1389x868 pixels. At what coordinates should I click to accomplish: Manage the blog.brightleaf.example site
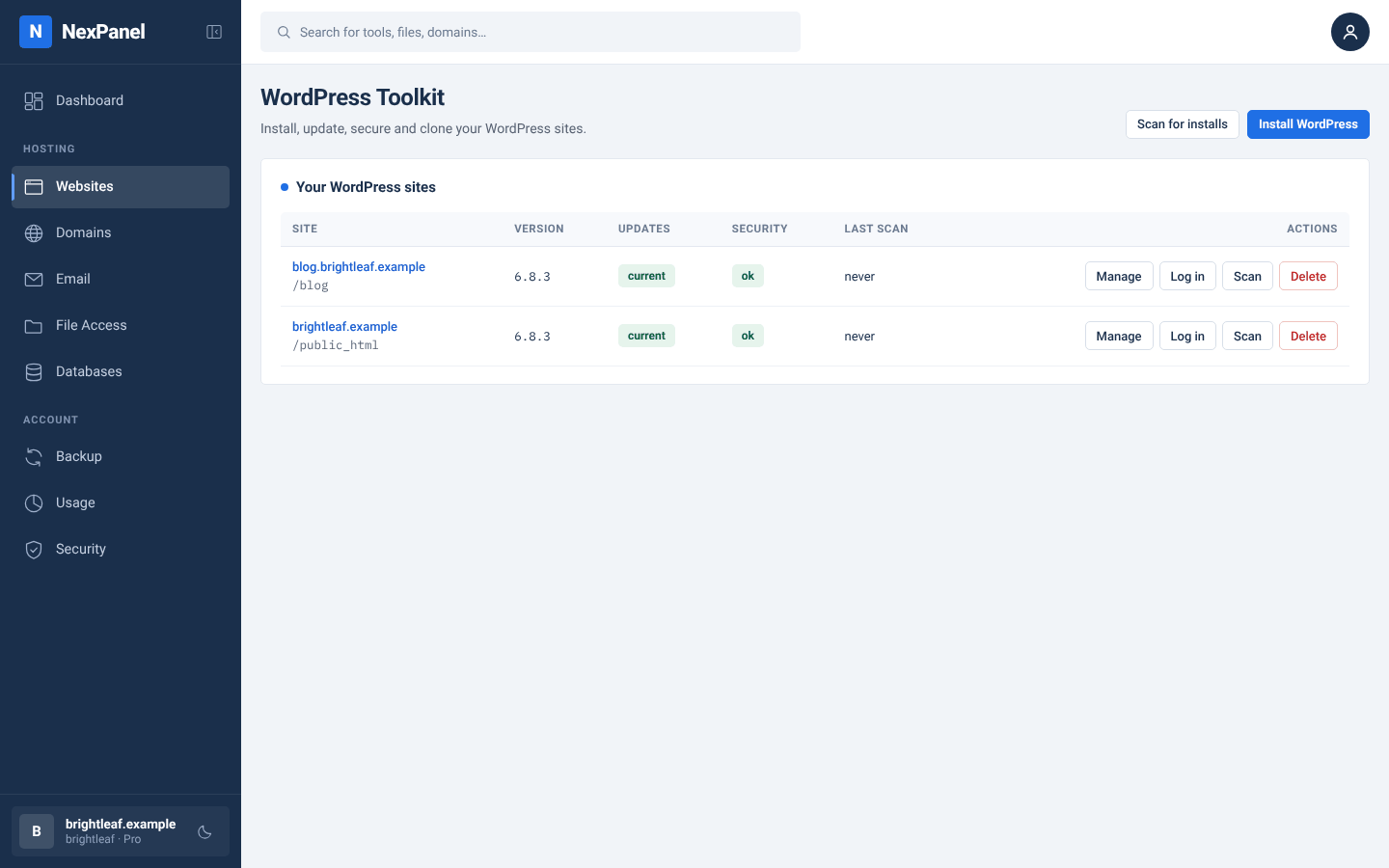point(1119,277)
